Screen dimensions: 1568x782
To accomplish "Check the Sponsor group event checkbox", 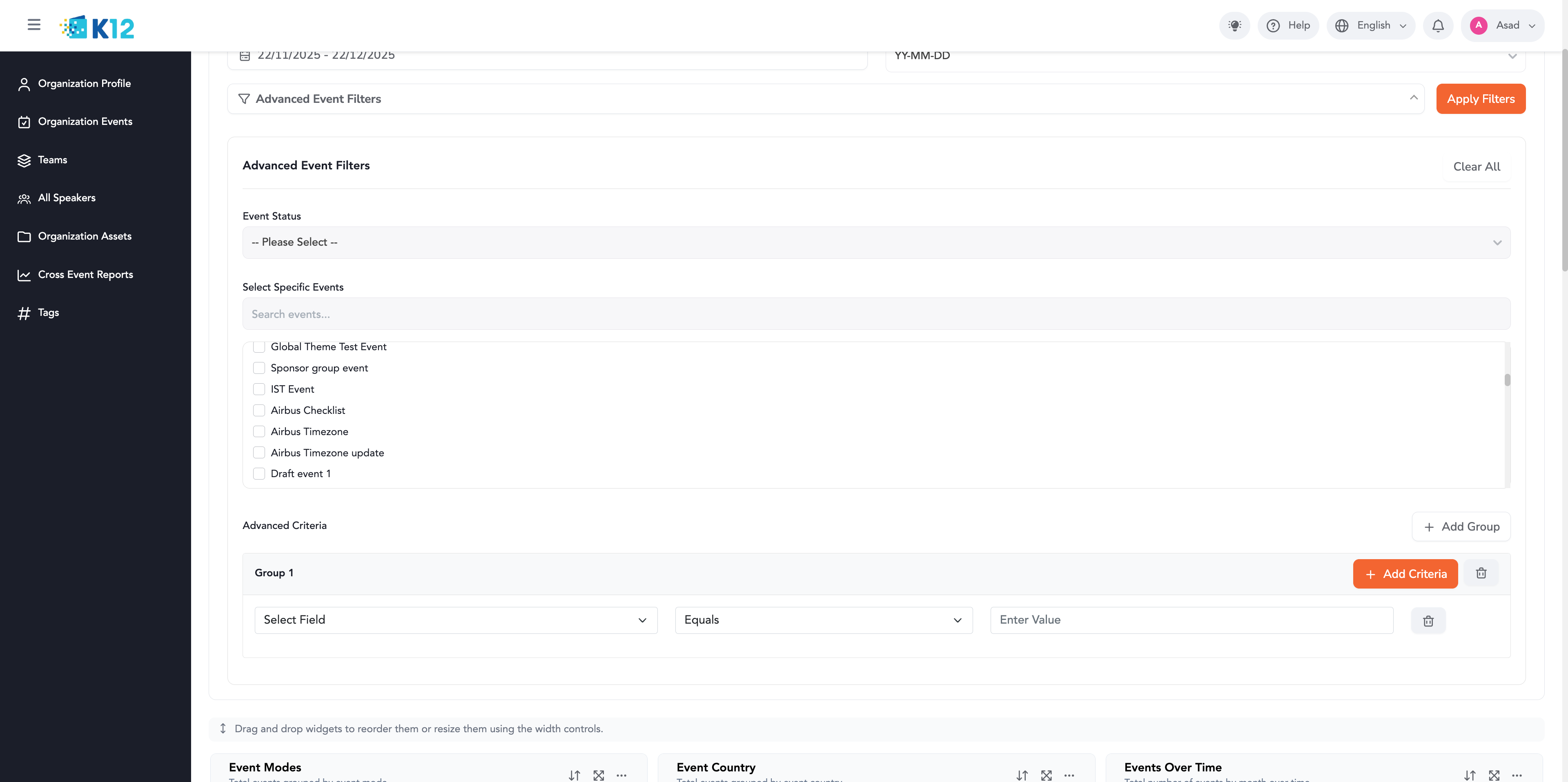I will point(259,368).
